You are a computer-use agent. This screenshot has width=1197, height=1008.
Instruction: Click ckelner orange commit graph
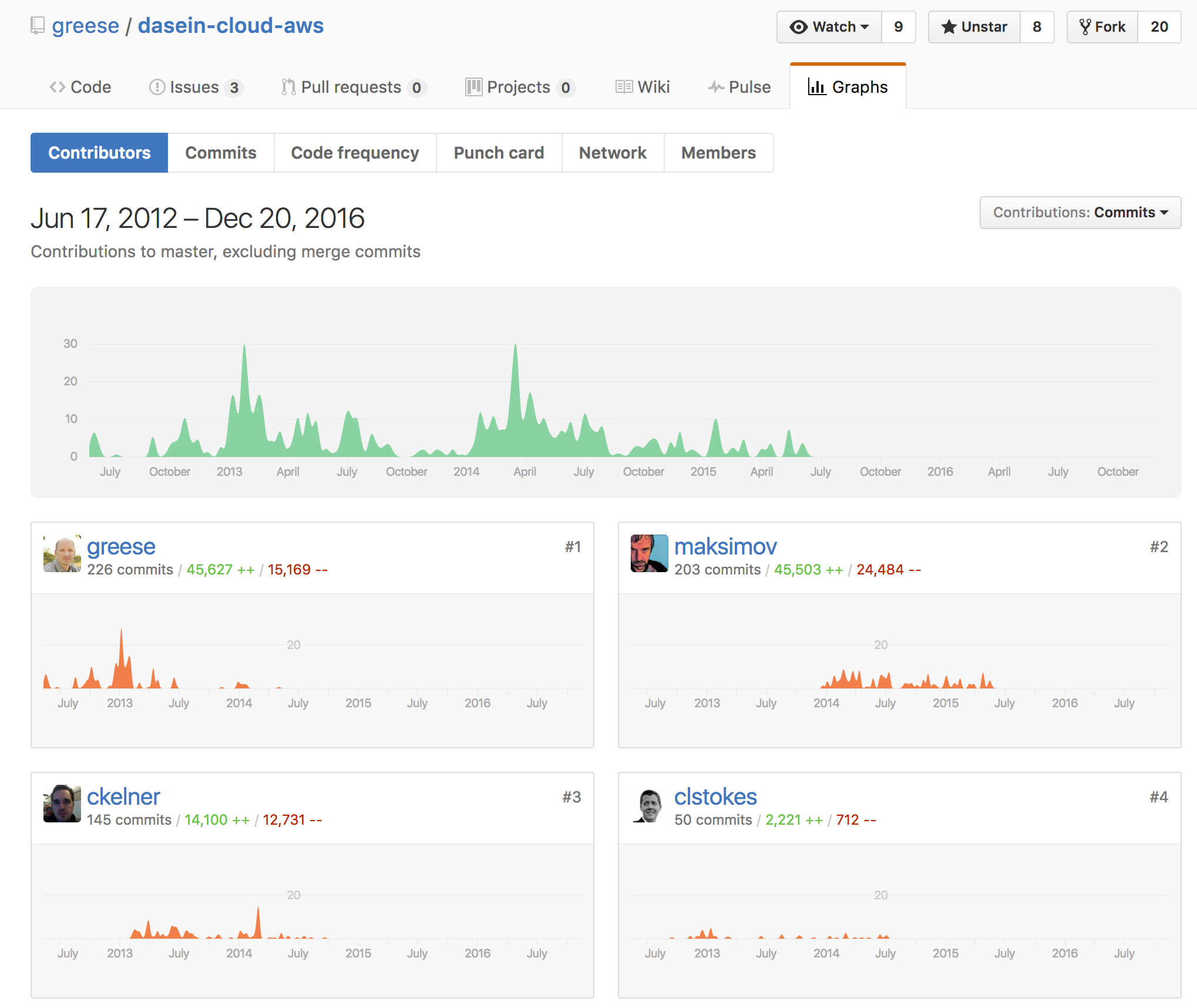tap(312, 920)
